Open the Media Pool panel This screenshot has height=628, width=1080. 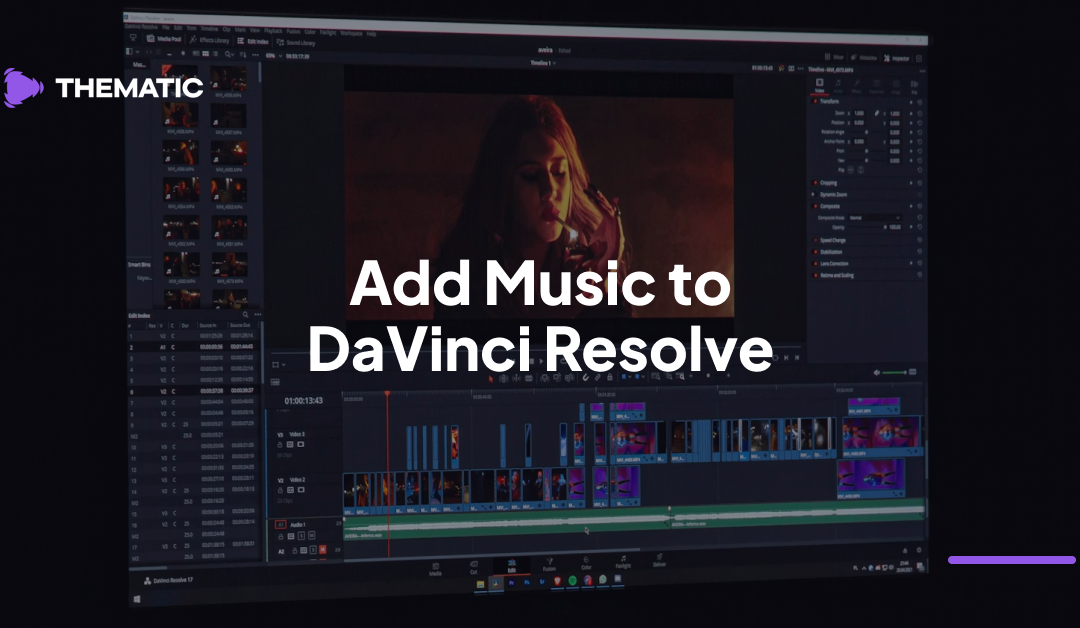(x=166, y=40)
